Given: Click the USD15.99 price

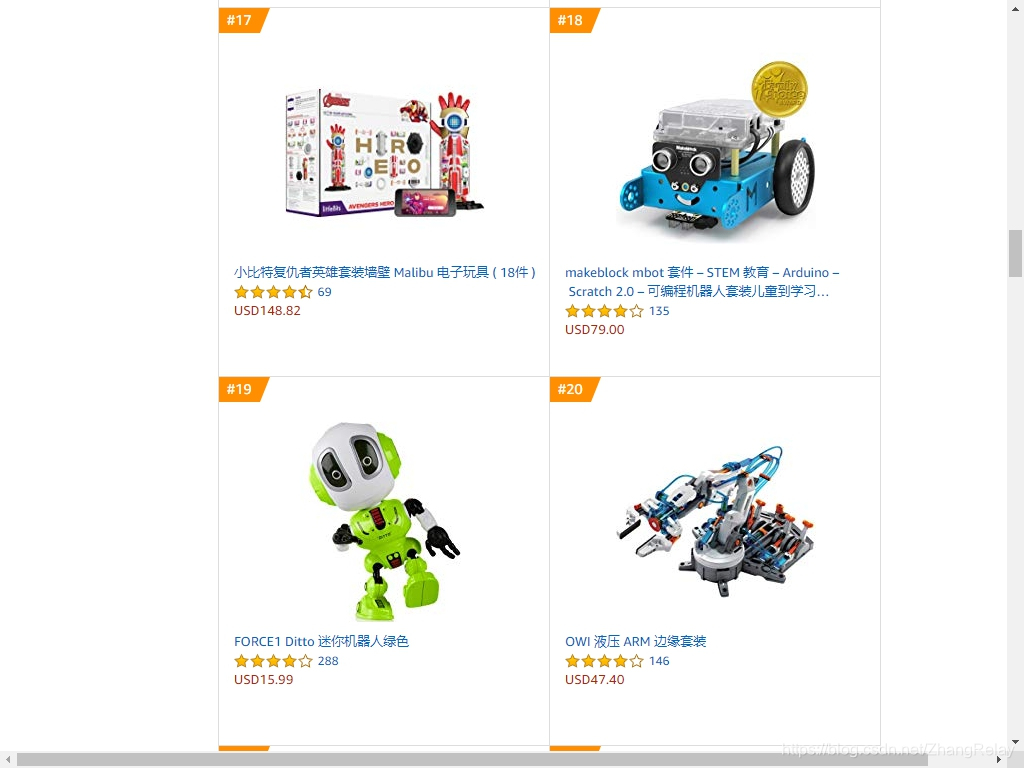Looking at the screenshot, I should point(264,680).
